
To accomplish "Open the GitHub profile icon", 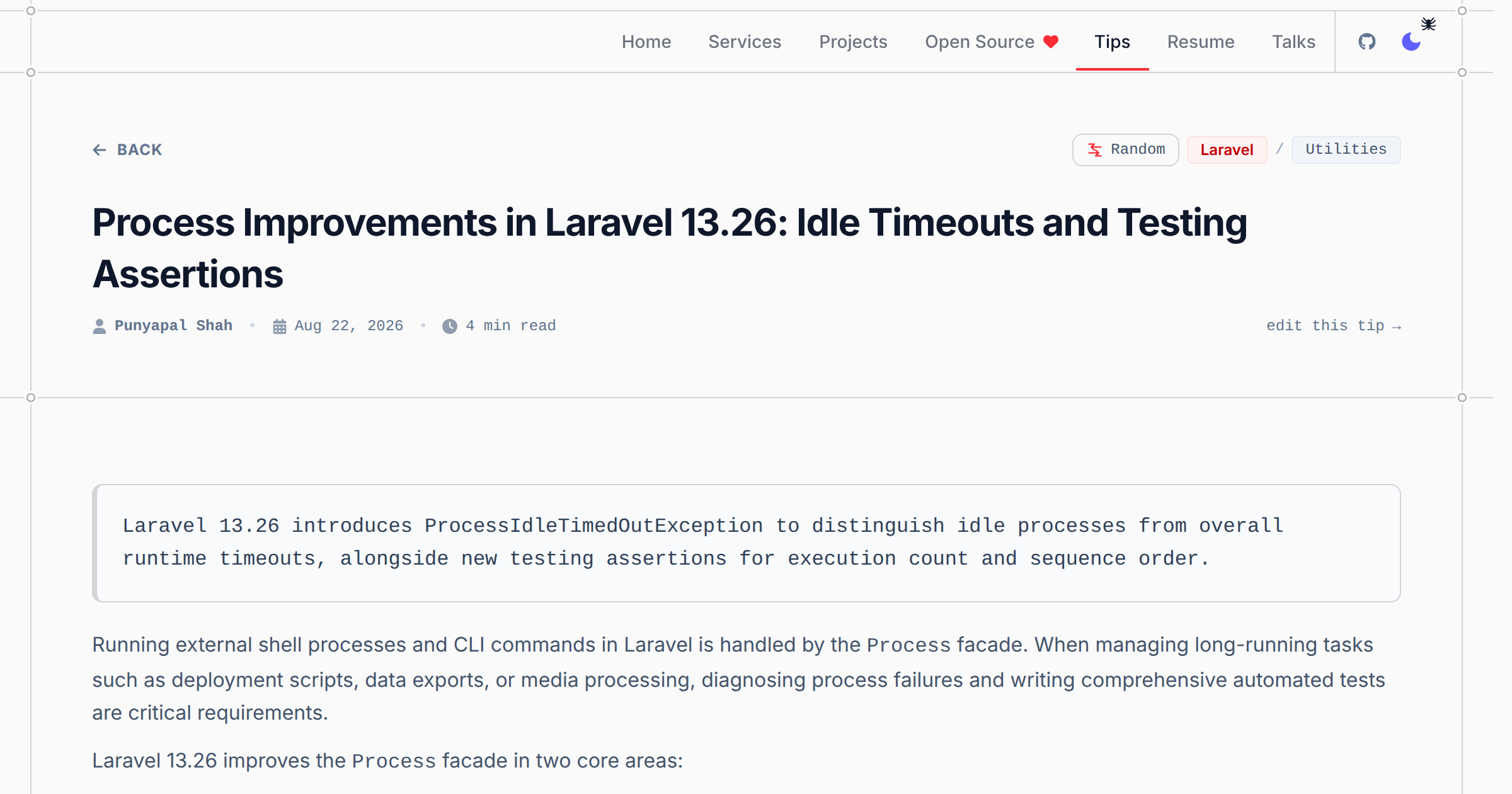I will click(1366, 42).
